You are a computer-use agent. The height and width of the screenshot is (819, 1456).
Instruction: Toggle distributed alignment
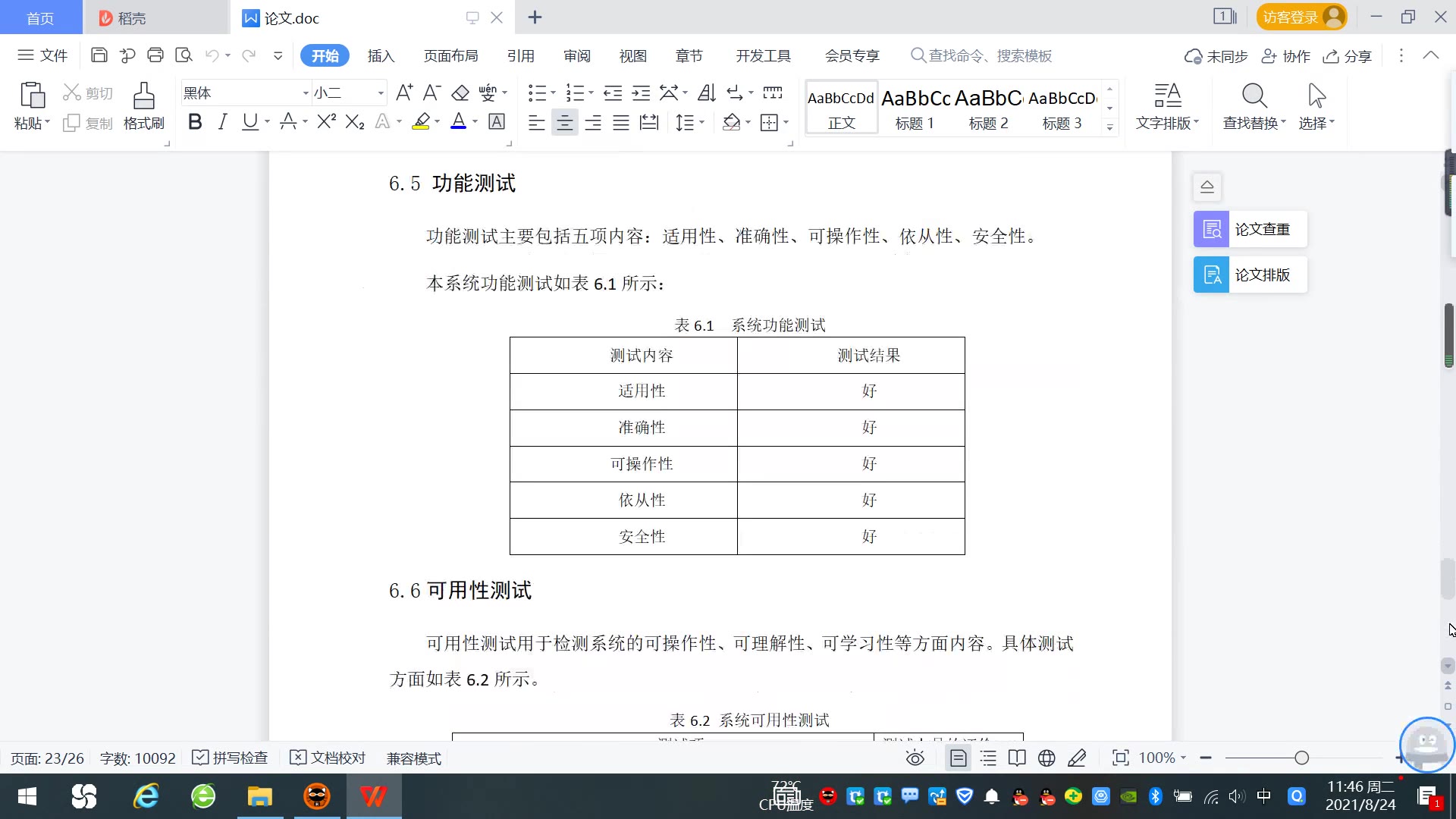coord(649,122)
